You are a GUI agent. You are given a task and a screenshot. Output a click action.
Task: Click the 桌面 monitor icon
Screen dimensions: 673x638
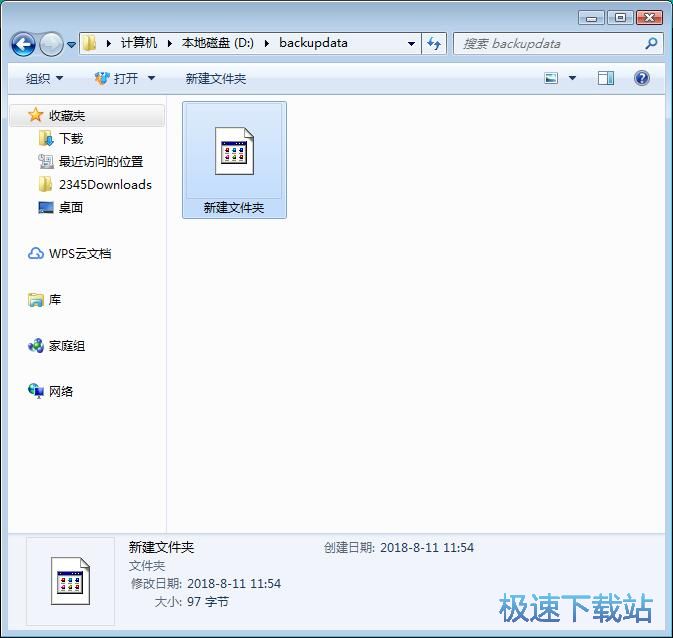[x=45, y=207]
